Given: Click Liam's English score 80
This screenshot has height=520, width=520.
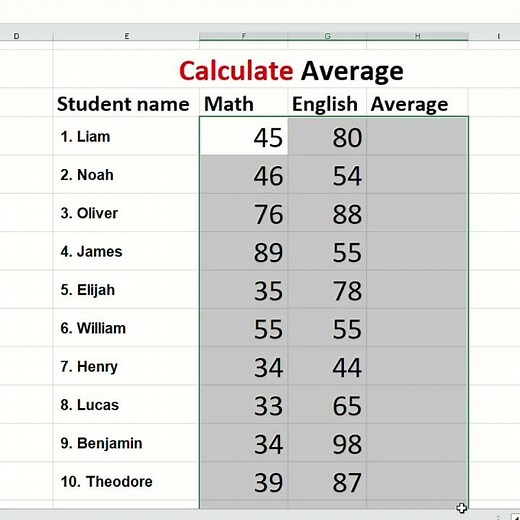Looking at the screenshot, I should pyautogui.click(x=327, y=136).
